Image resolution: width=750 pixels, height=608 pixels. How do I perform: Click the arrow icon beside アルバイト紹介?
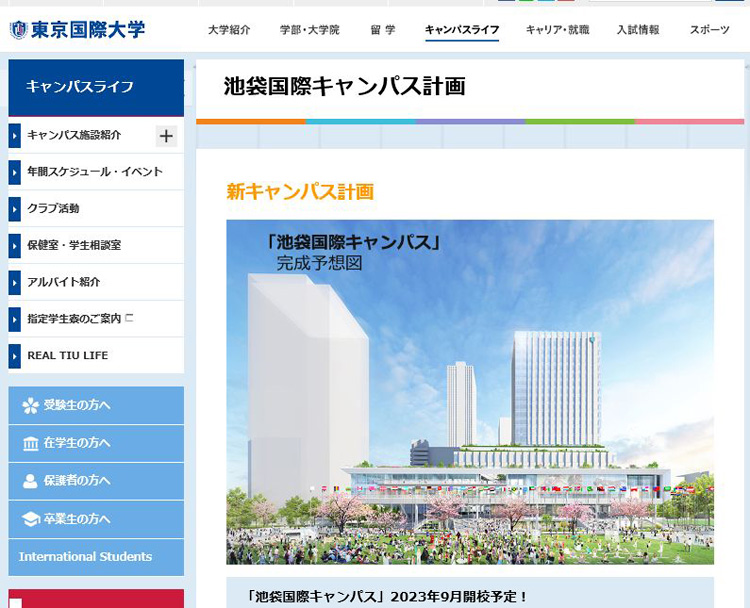click(15, 282)
